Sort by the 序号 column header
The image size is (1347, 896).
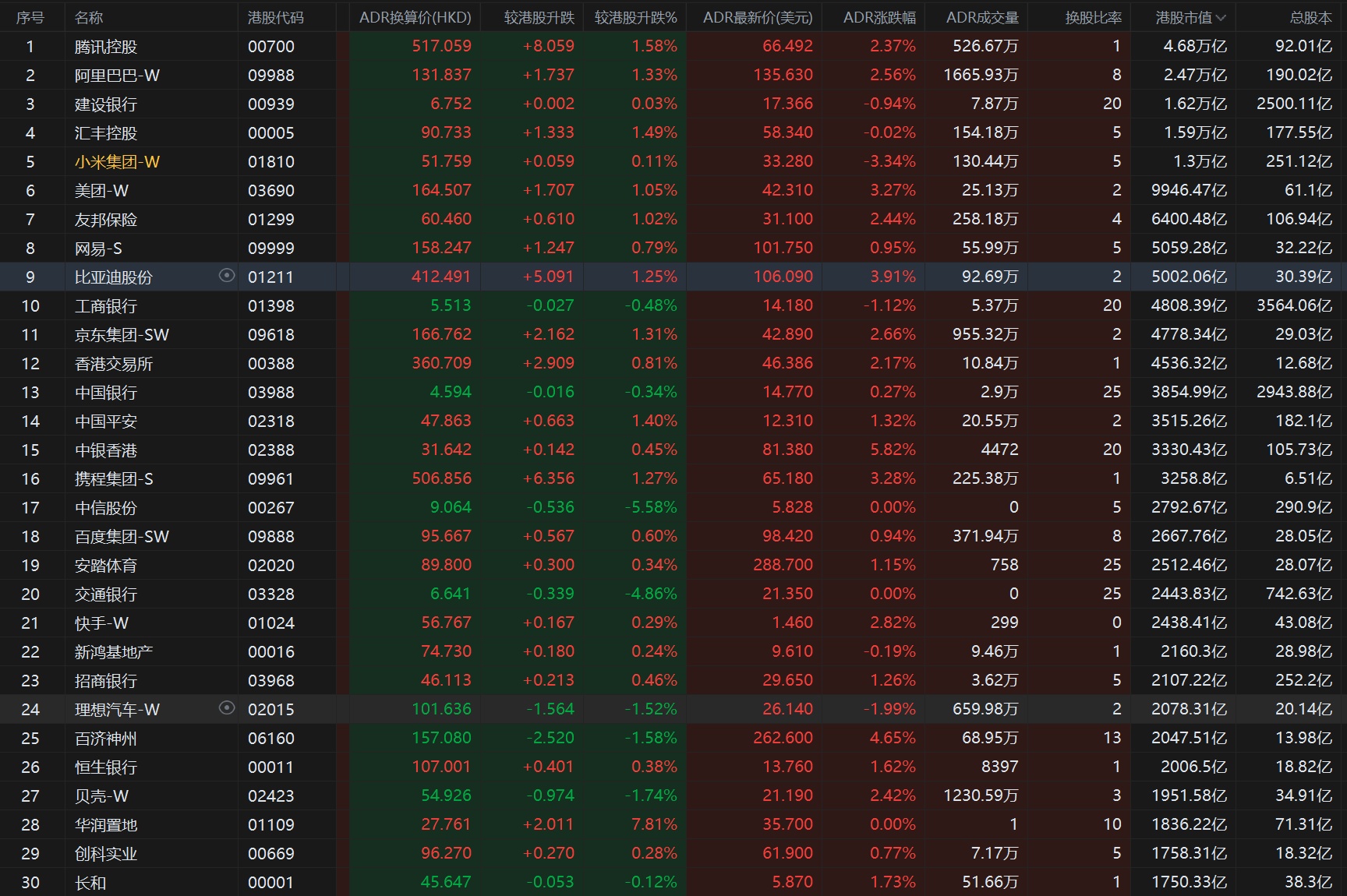click(x=30, y=17)
